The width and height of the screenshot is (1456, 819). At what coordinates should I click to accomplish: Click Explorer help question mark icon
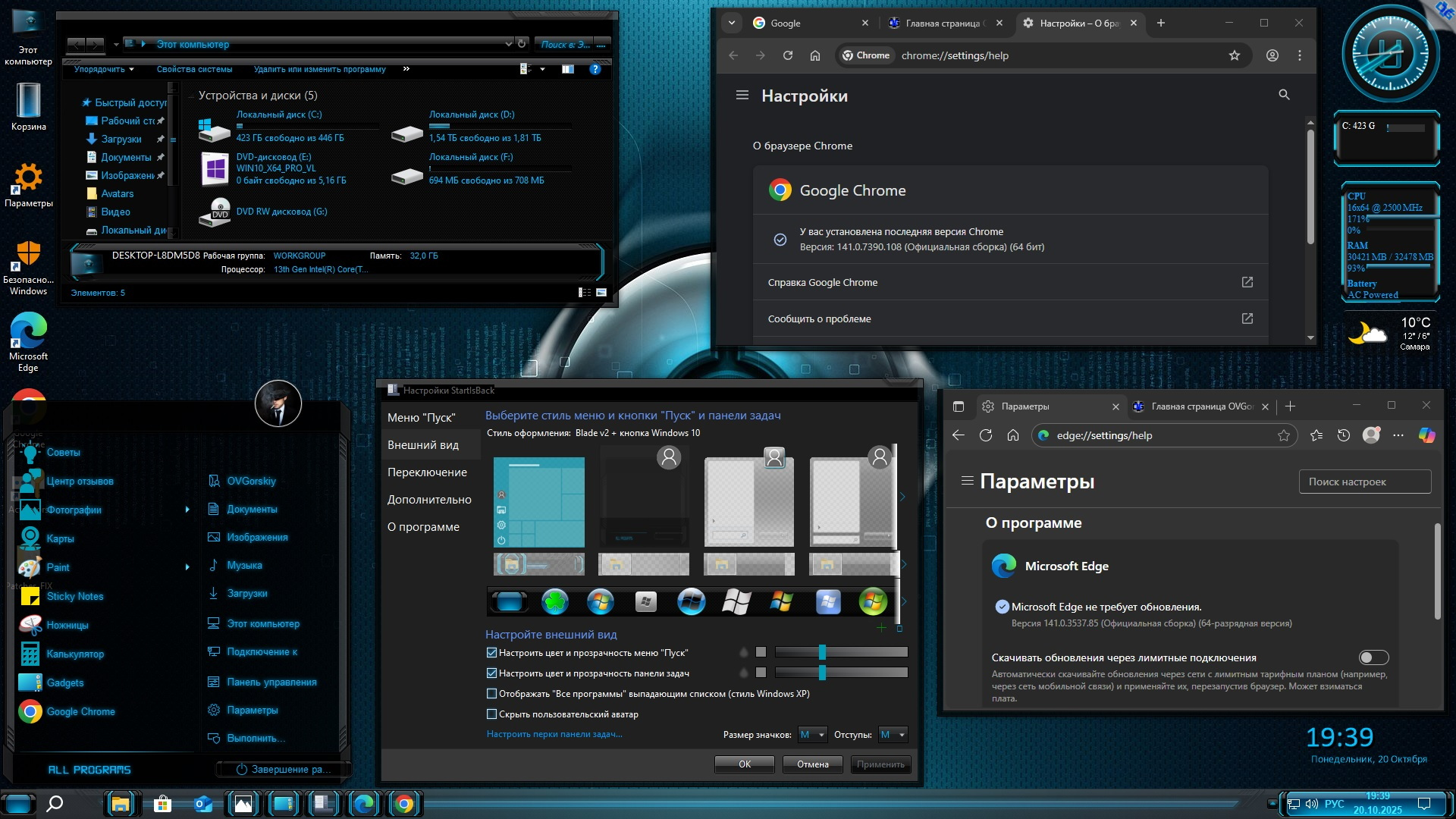pyautogui.click(x=595, y=69)
